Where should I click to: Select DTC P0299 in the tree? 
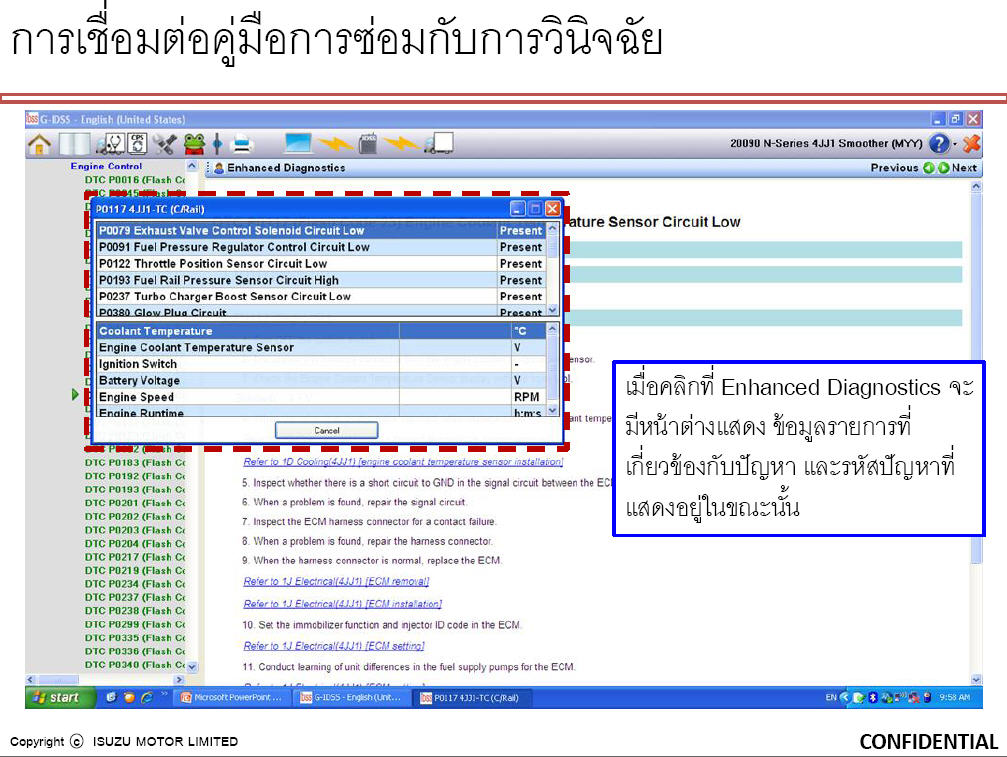coord(135,624)
